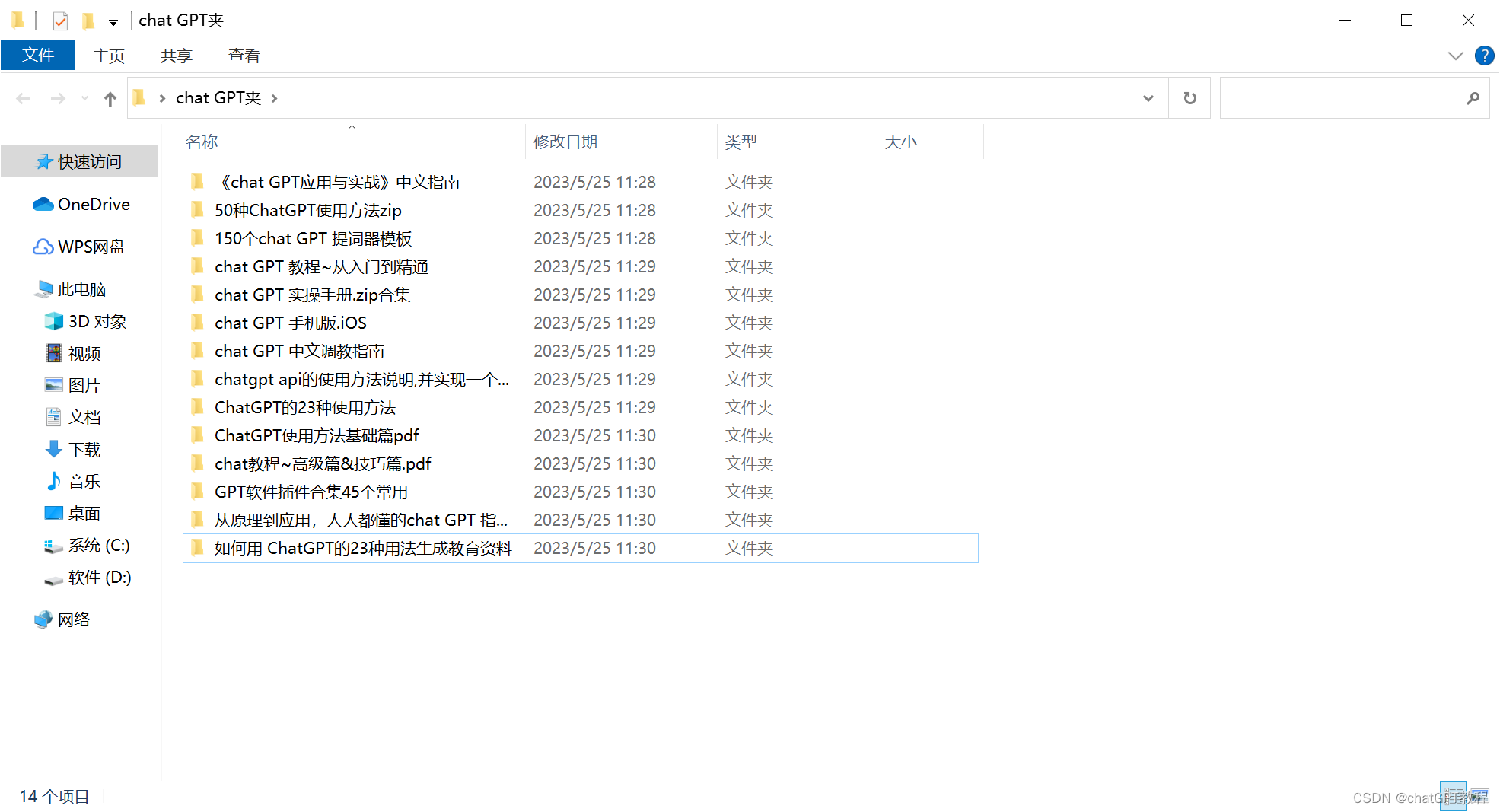Open 系统 (C:) drive in navigation pane
Viewport: 1500px width, 812px height.
[88, 545]
